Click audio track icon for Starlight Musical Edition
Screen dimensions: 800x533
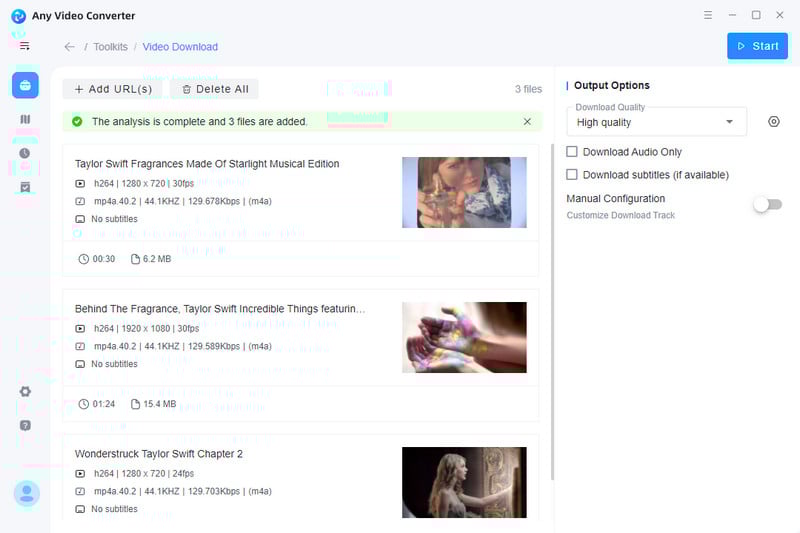point(80,201)
